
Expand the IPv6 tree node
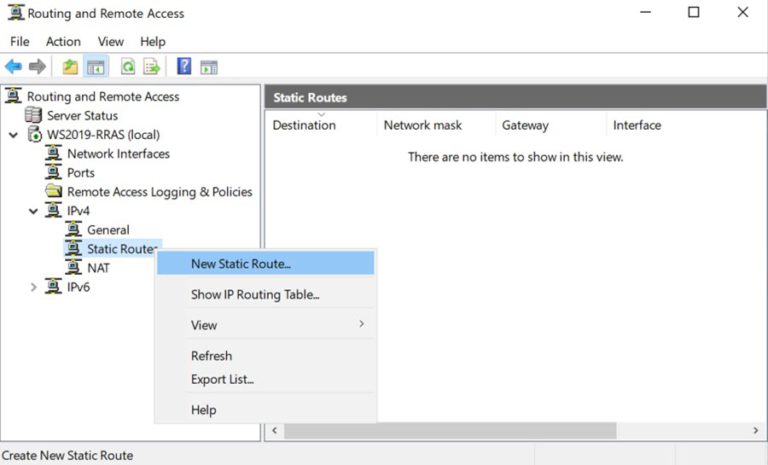(33, 287)
